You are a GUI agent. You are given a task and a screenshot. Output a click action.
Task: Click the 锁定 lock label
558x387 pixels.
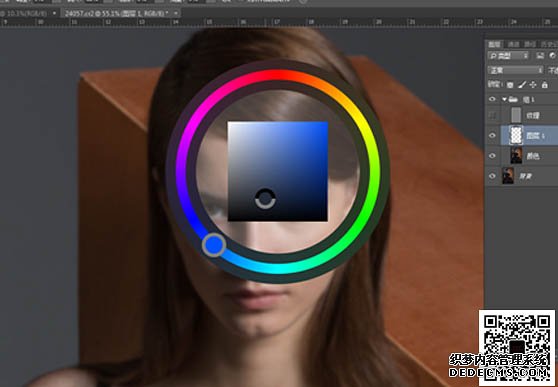point(495,85)
